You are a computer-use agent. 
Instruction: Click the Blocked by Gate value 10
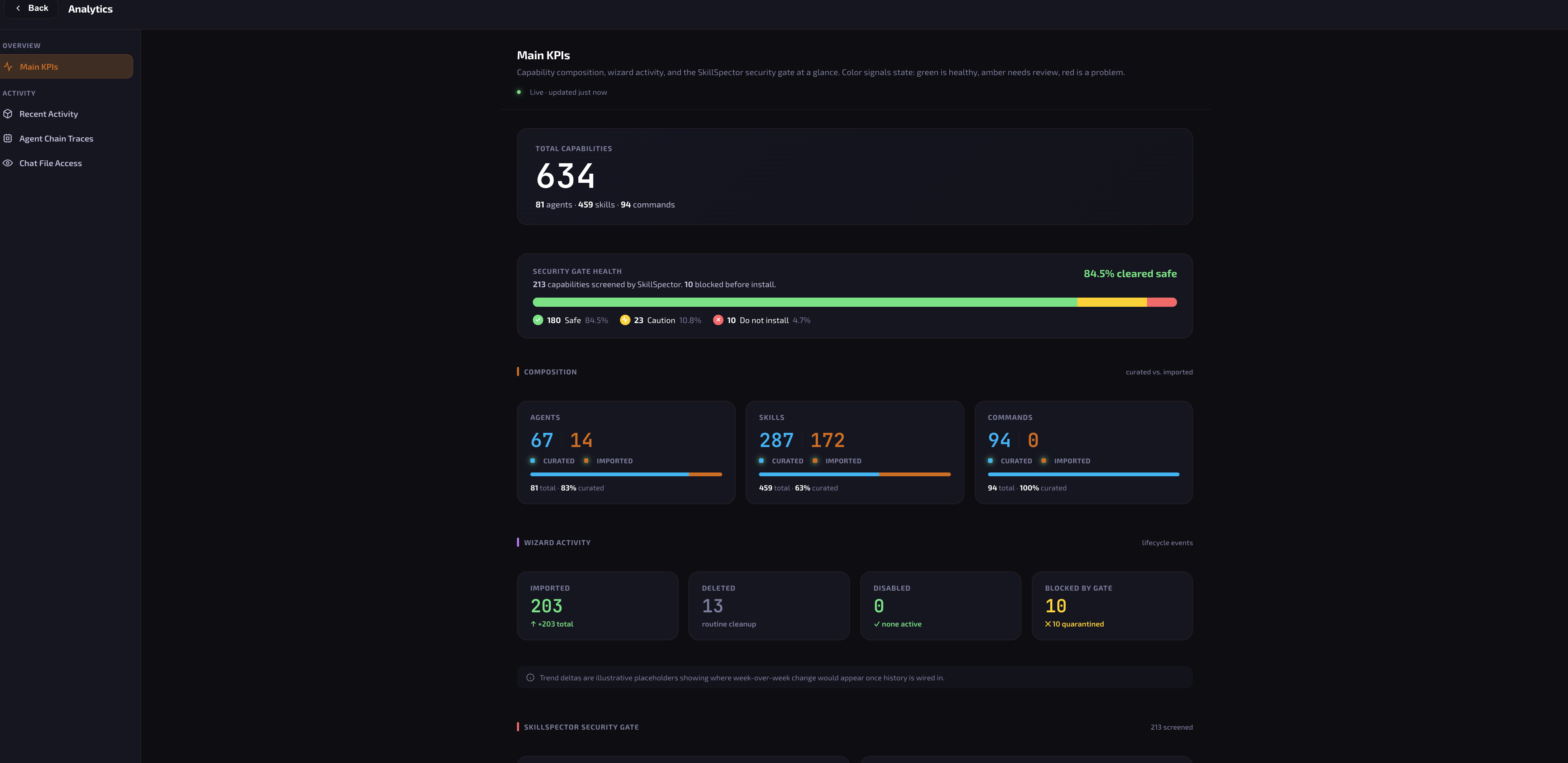click(x=1056, y=606)
